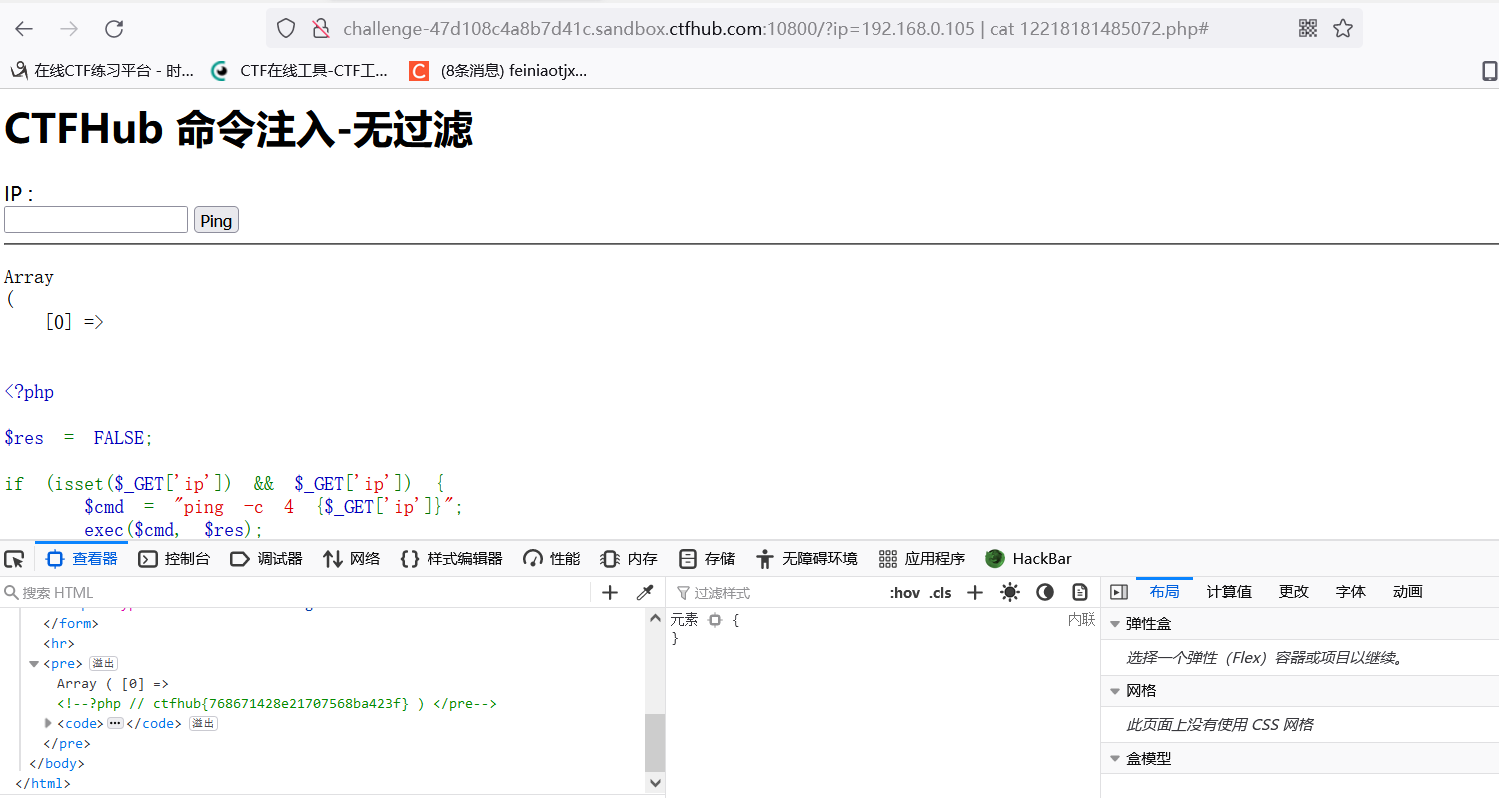Click the ellipsis badge inside code element
The width and height of the screenshot is (1499, 798).
[115, 723]
